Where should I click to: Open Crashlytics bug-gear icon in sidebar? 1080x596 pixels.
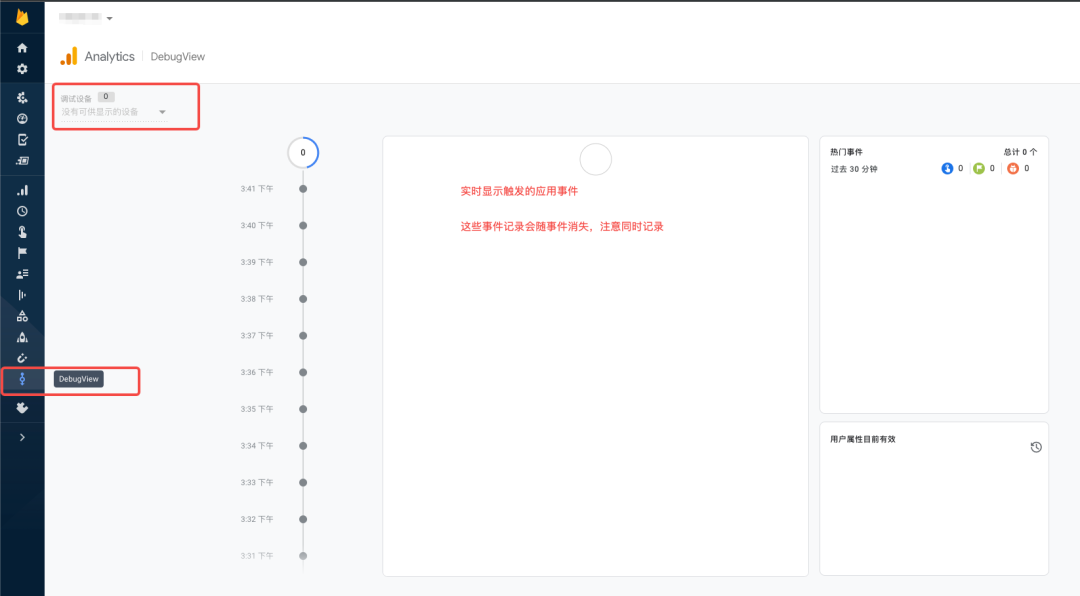[22, 98]
